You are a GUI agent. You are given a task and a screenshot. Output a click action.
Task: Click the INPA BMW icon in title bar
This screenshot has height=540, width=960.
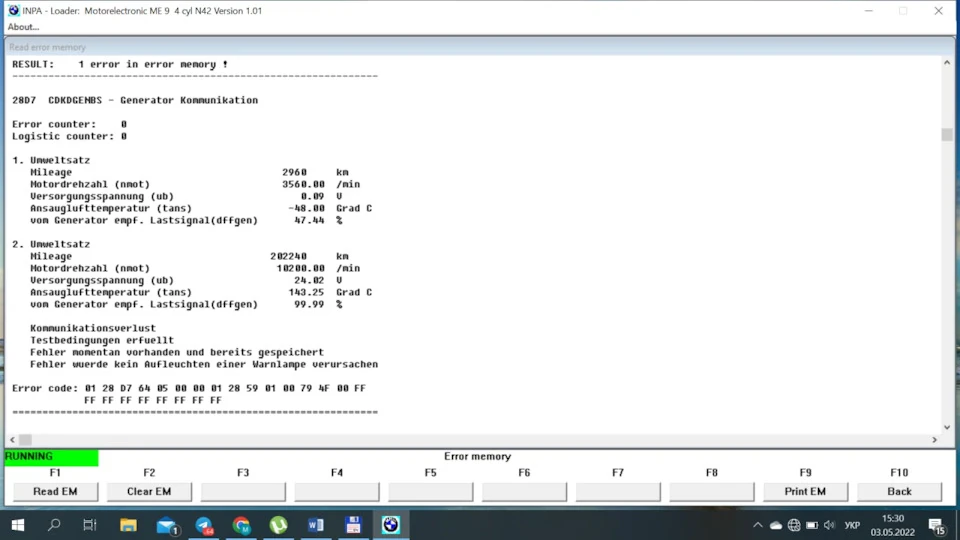point(13,10)
